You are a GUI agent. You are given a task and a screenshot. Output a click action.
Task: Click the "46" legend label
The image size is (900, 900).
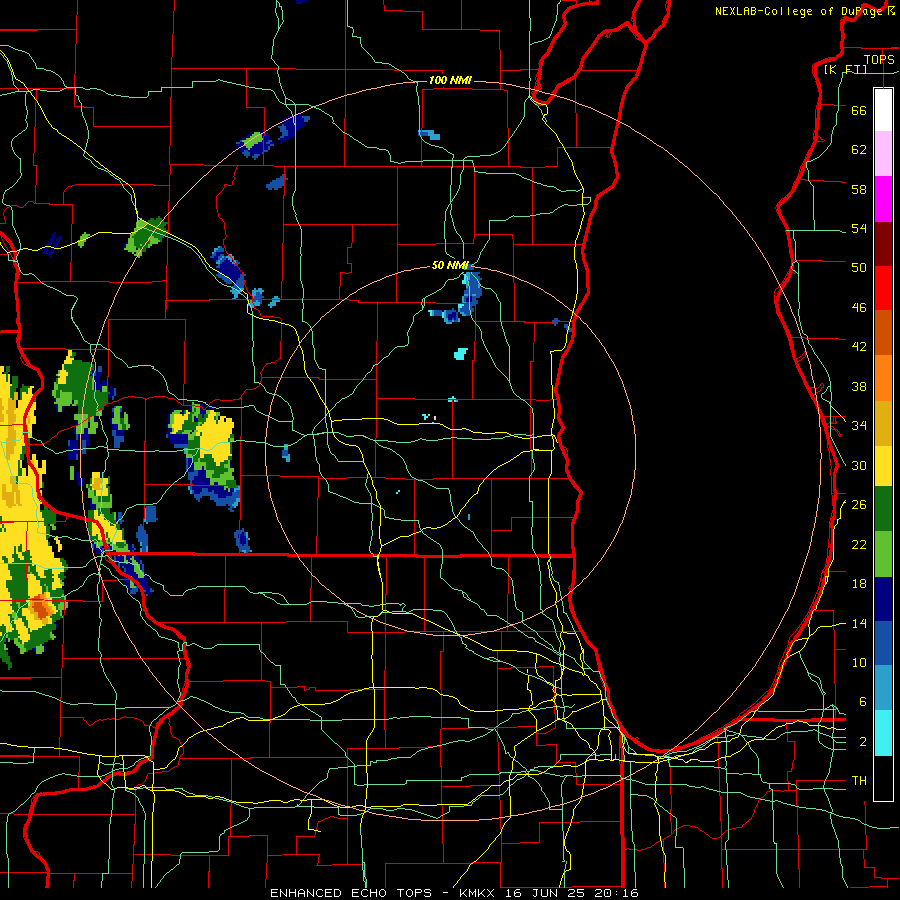pyautogui.click(x=859, y=308)
